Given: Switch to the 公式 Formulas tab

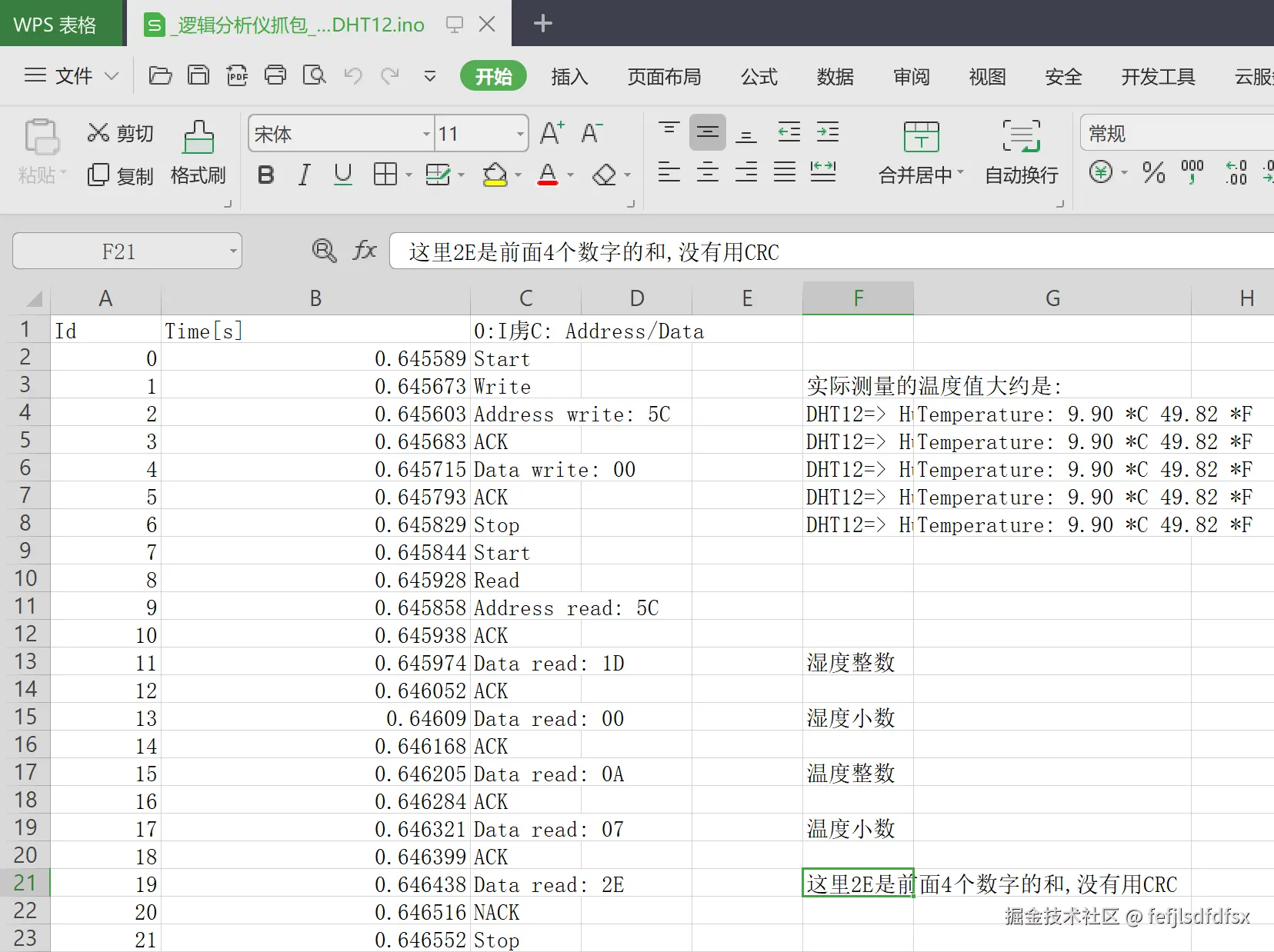Looking at the screenshot, I should (759, 76).
